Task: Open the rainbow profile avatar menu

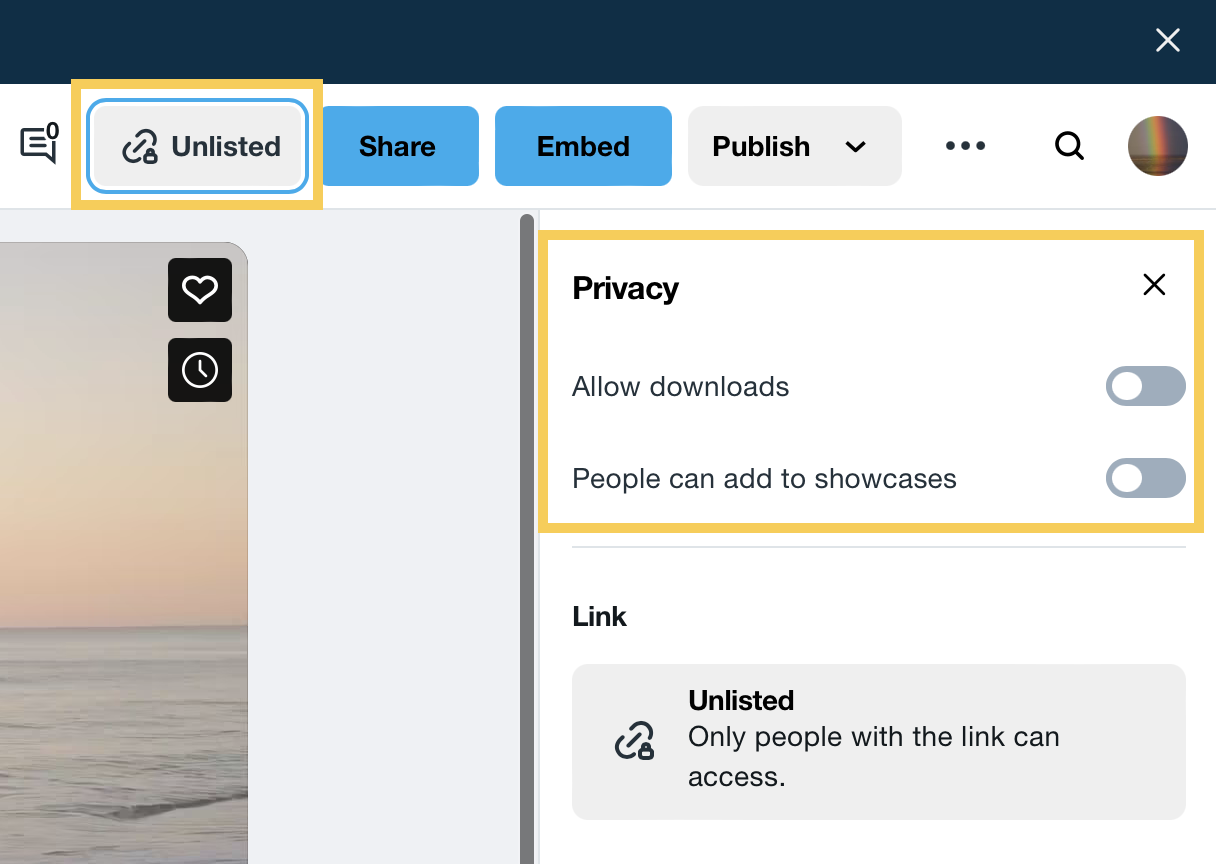Action: point(1158,146)
